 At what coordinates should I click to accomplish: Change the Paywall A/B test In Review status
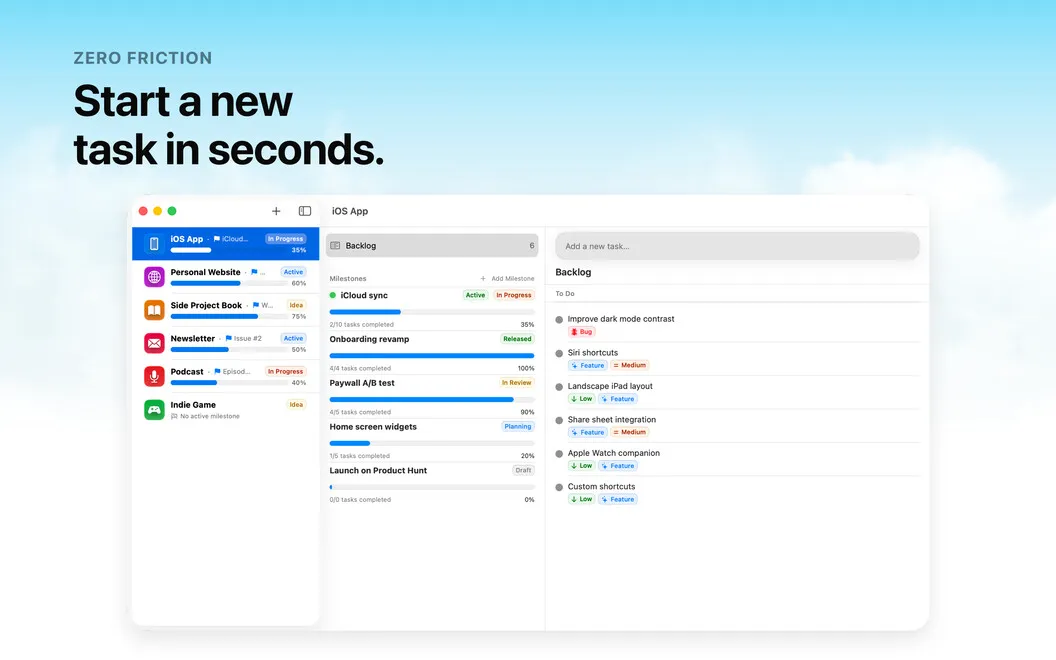coord(517,383)
